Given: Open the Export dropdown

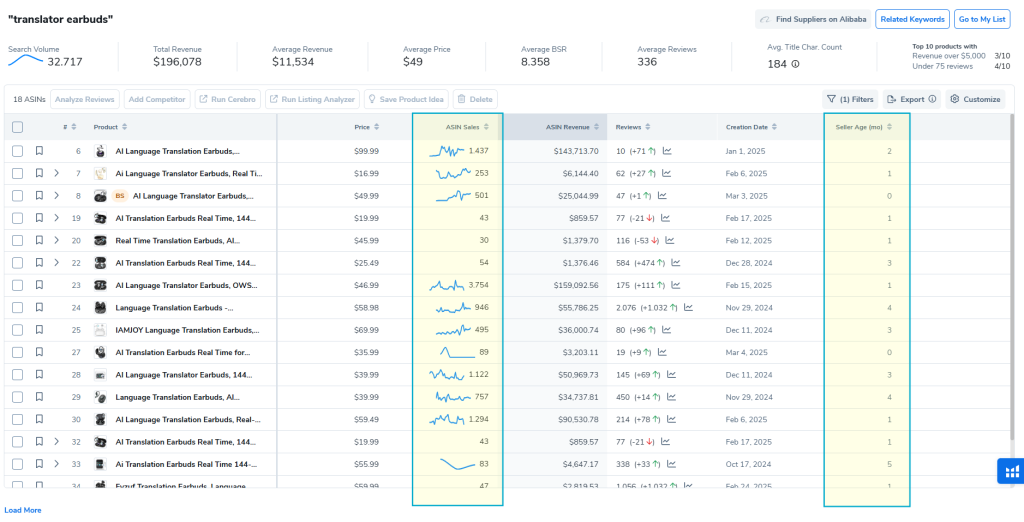Looking at the screenshot, I should (911, 99).
